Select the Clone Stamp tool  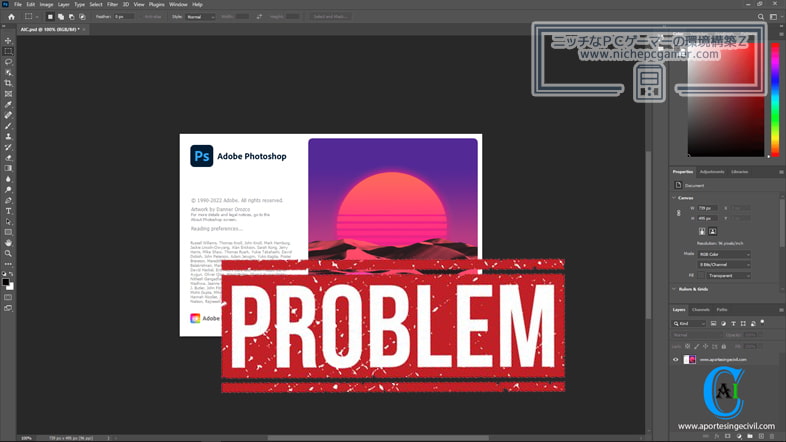tap(8, 136)
